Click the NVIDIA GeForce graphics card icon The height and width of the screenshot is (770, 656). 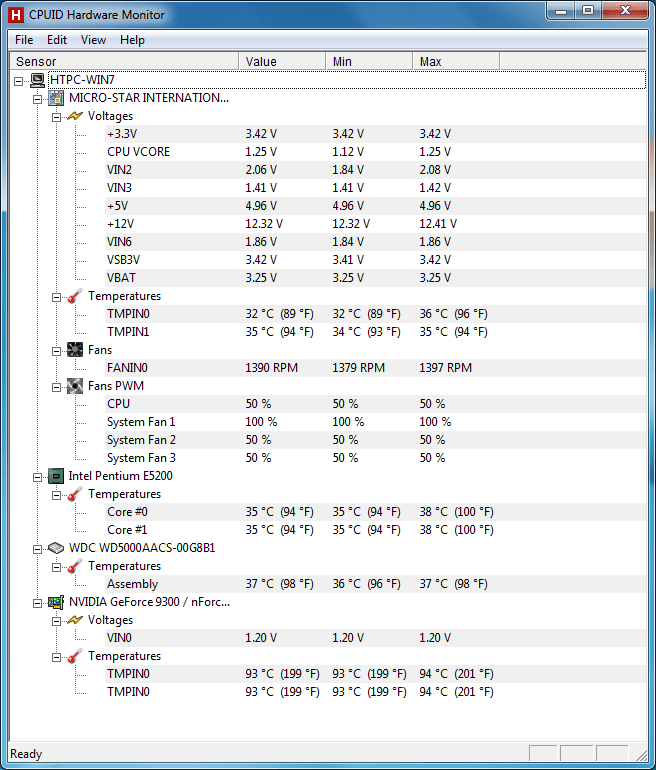pos(56,602)
